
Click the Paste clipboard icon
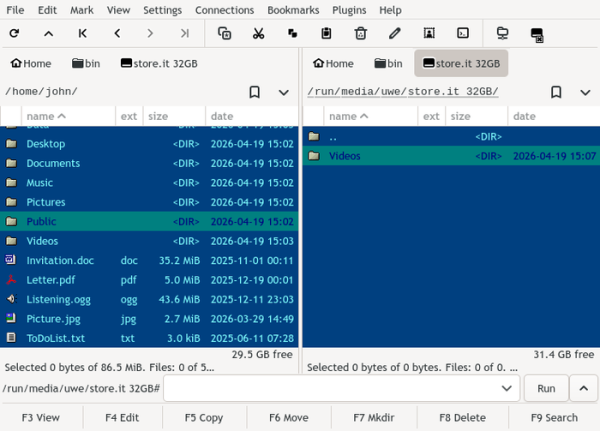(x=326, y=33)
